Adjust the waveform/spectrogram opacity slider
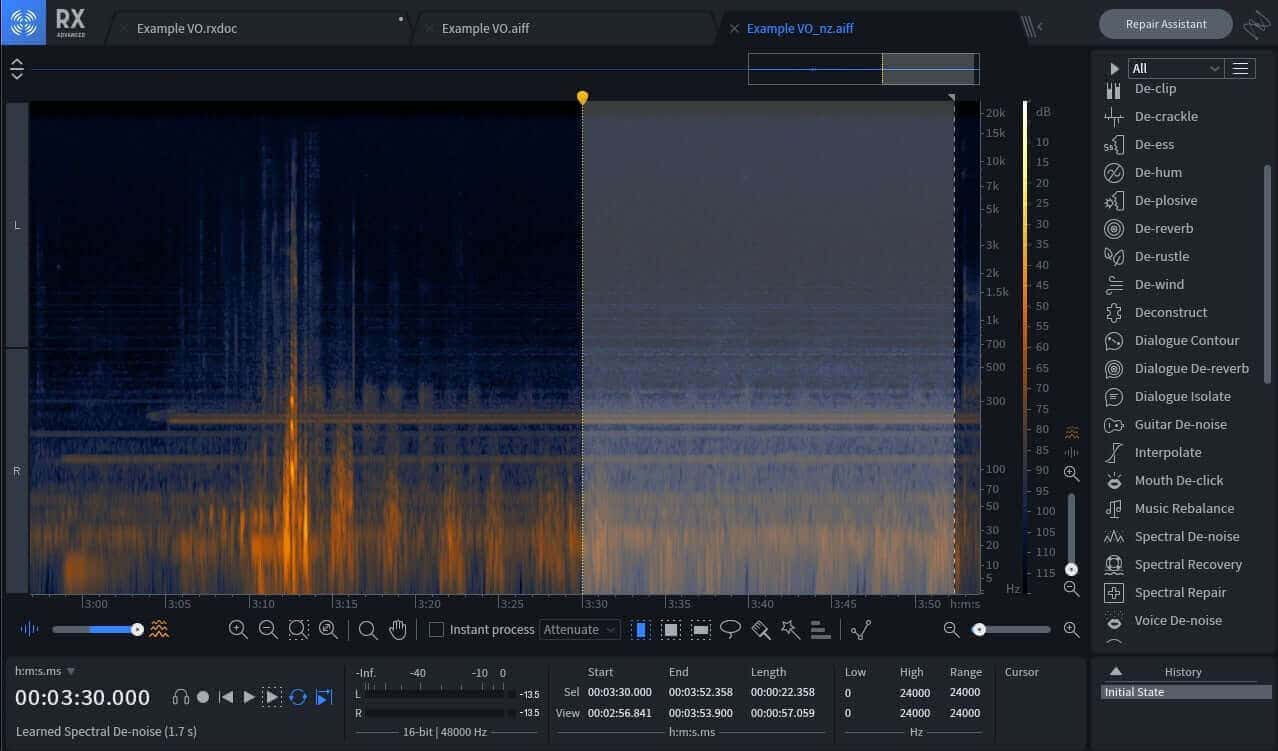This screenshot has width=1278, height=751. (96, 629)
